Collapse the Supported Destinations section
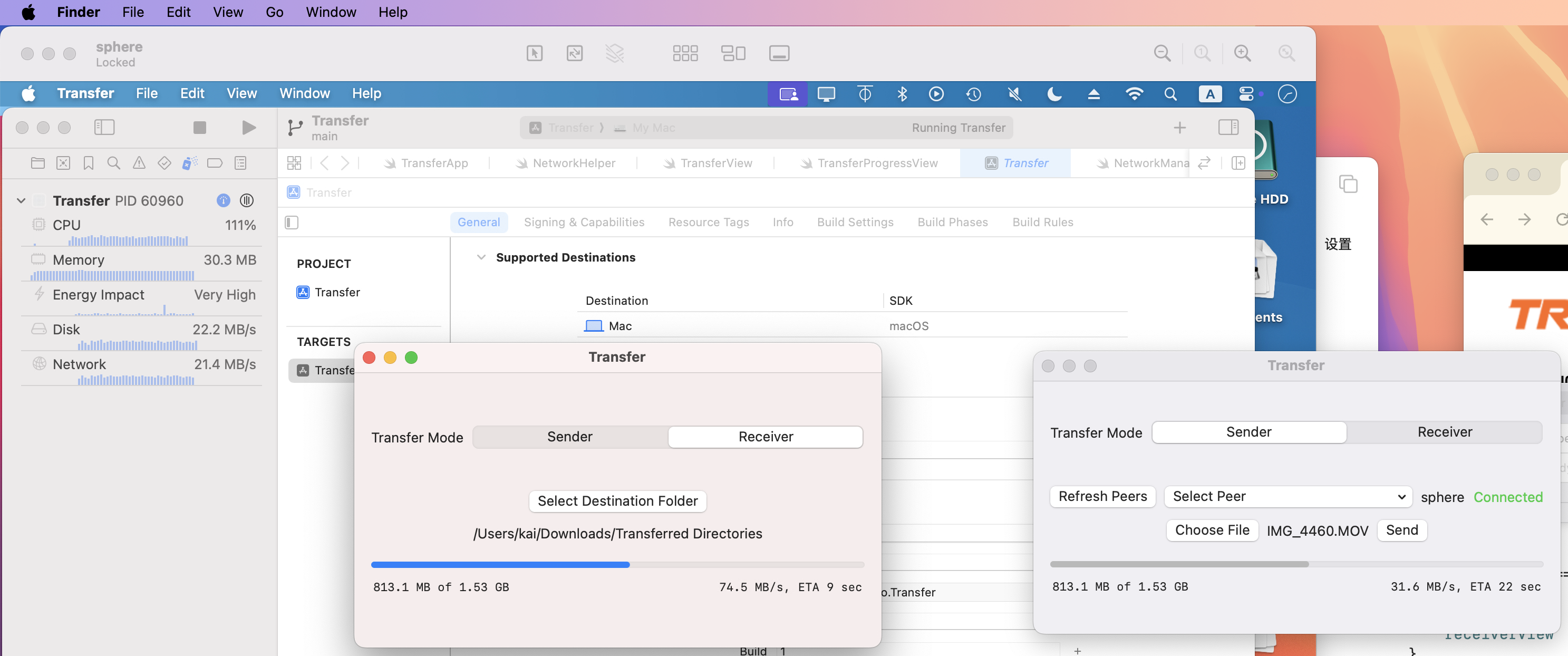 point(481,257)
